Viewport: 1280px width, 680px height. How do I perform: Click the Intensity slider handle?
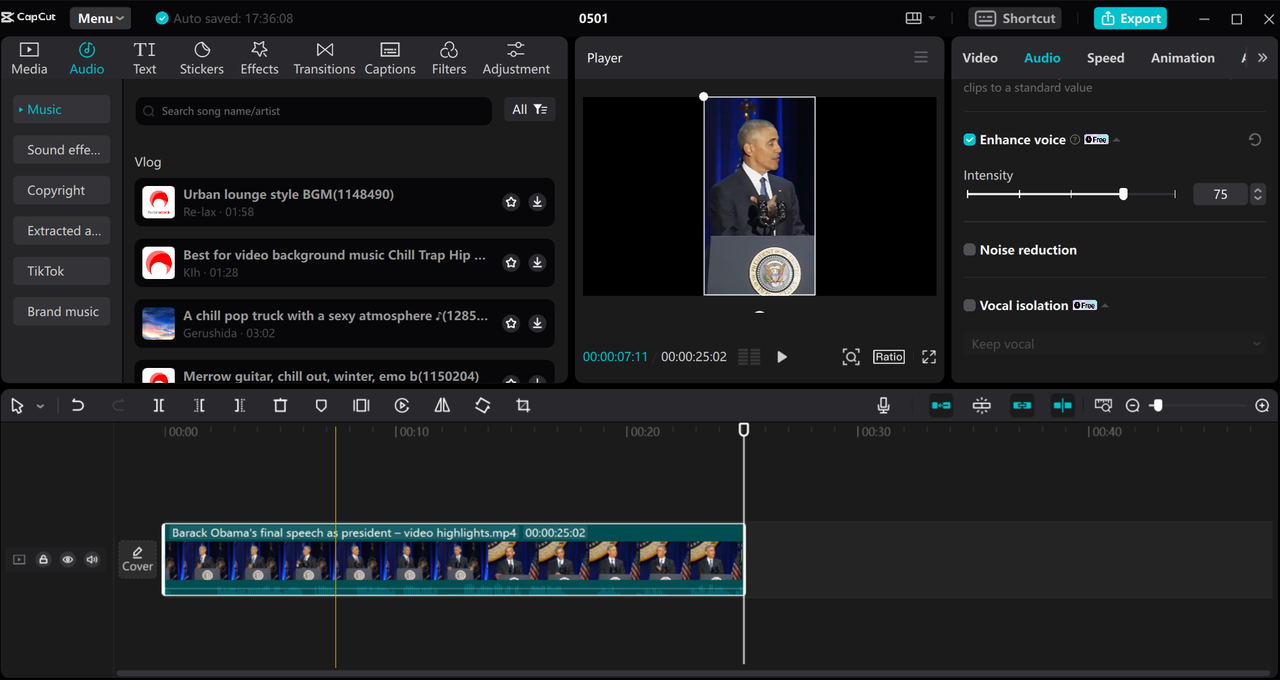coord(1123,194)
